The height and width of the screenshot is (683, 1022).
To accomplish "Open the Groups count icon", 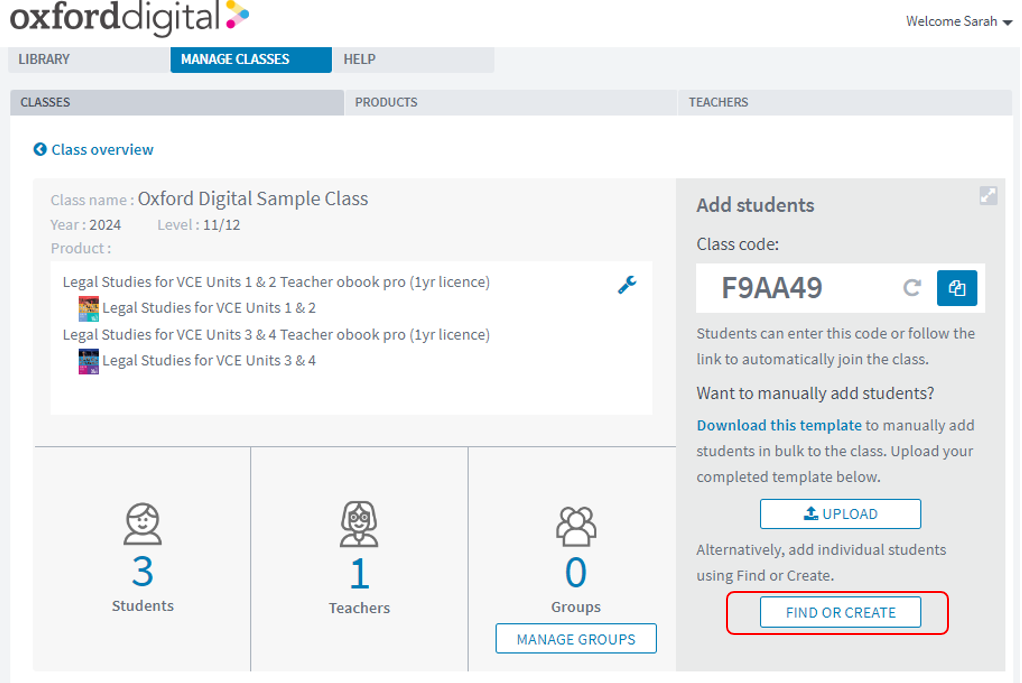I will (x=576, y=526).
